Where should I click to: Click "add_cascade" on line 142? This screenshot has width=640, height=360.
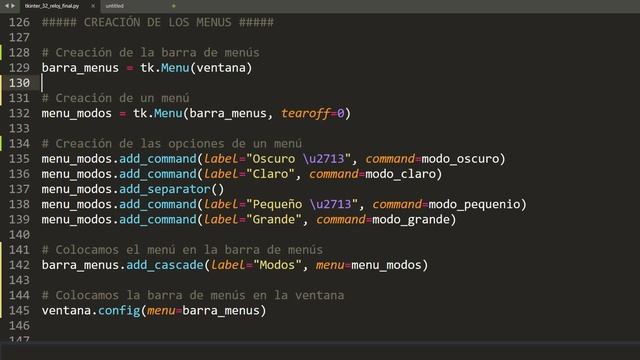(165, 265)
